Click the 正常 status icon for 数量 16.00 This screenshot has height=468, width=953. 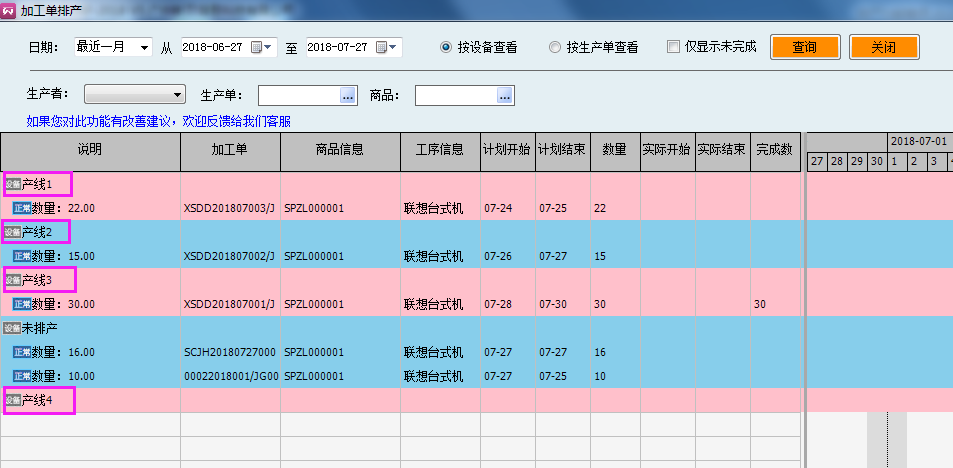tap(22, 352)
